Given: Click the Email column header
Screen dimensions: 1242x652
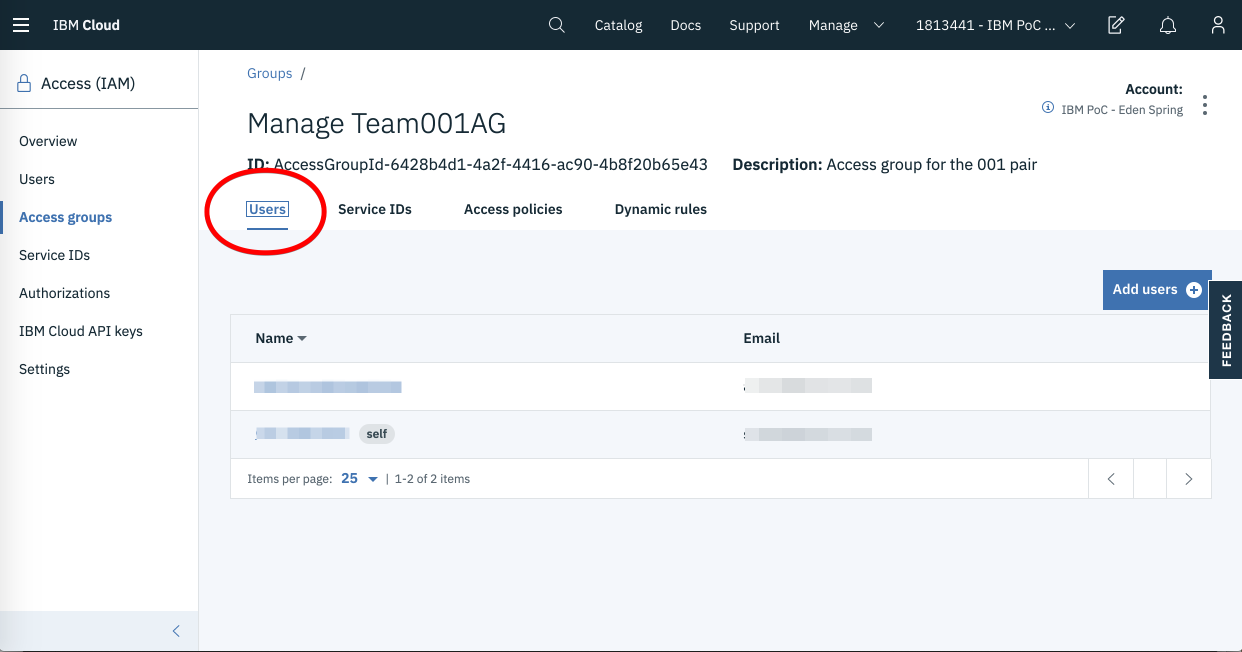Looking at the screenshot, I should point(762,338).
